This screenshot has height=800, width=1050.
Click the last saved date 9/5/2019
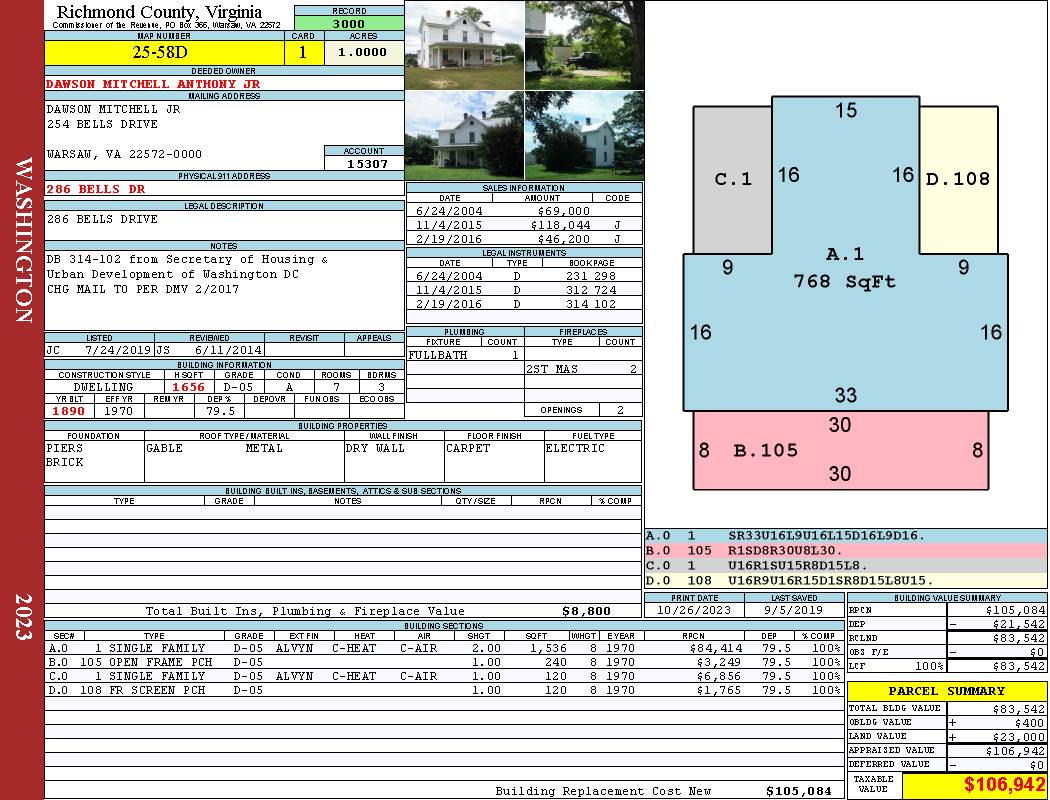pos(794,610)
